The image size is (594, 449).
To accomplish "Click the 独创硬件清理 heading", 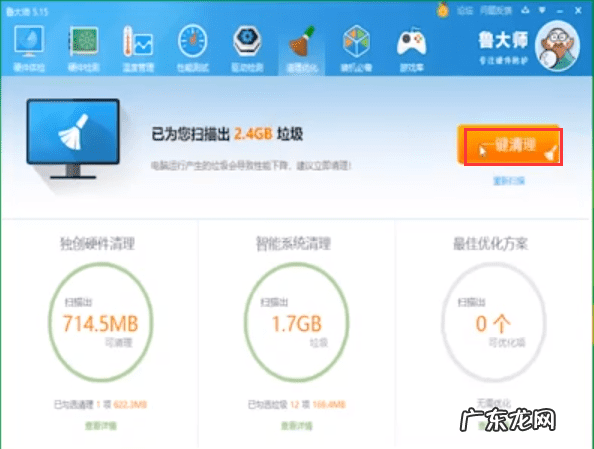I will click(x=98, y=244).
